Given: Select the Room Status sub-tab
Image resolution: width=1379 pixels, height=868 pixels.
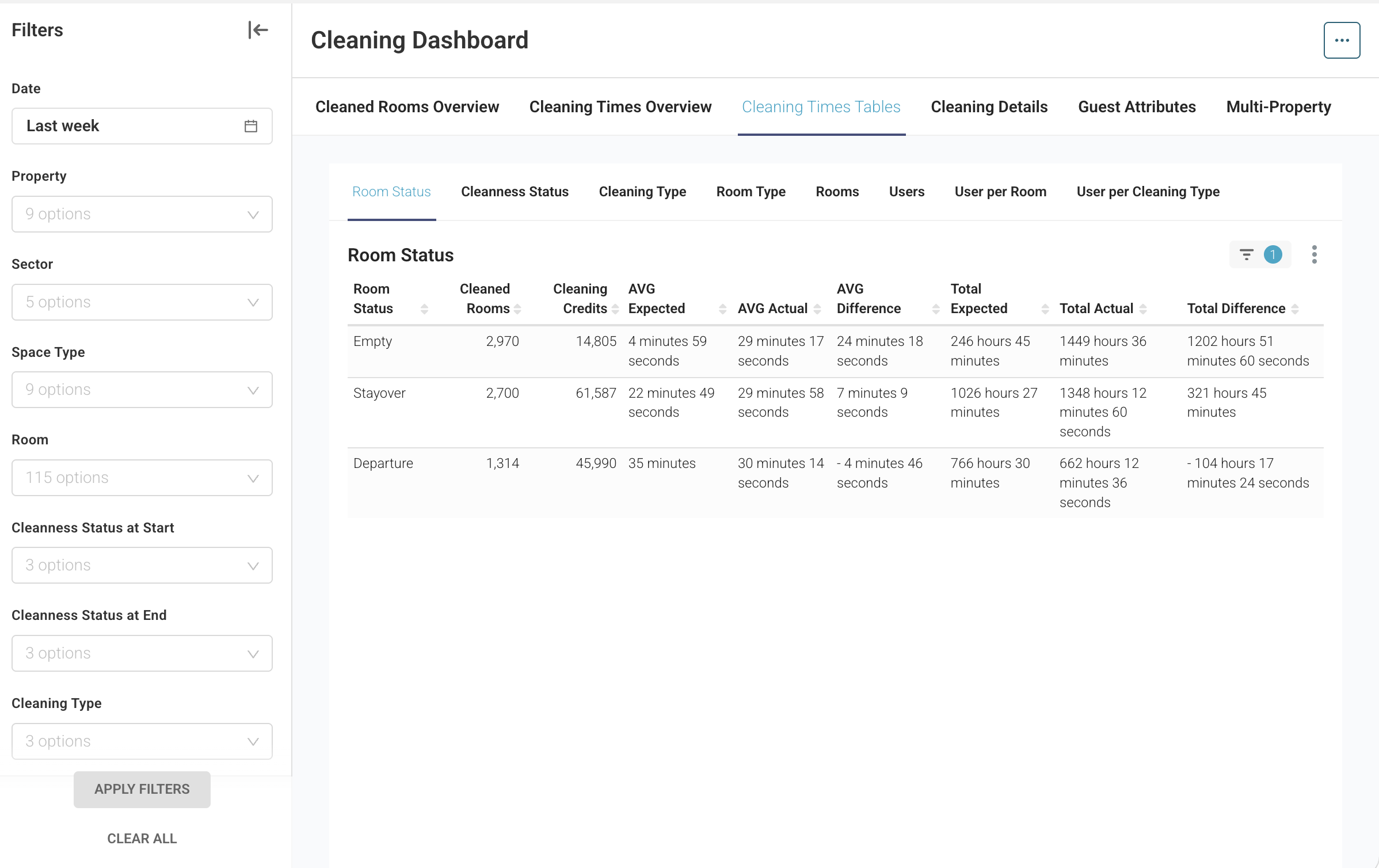Looking at the screenshot, I should pyautogui.click(x=391, y=192).
